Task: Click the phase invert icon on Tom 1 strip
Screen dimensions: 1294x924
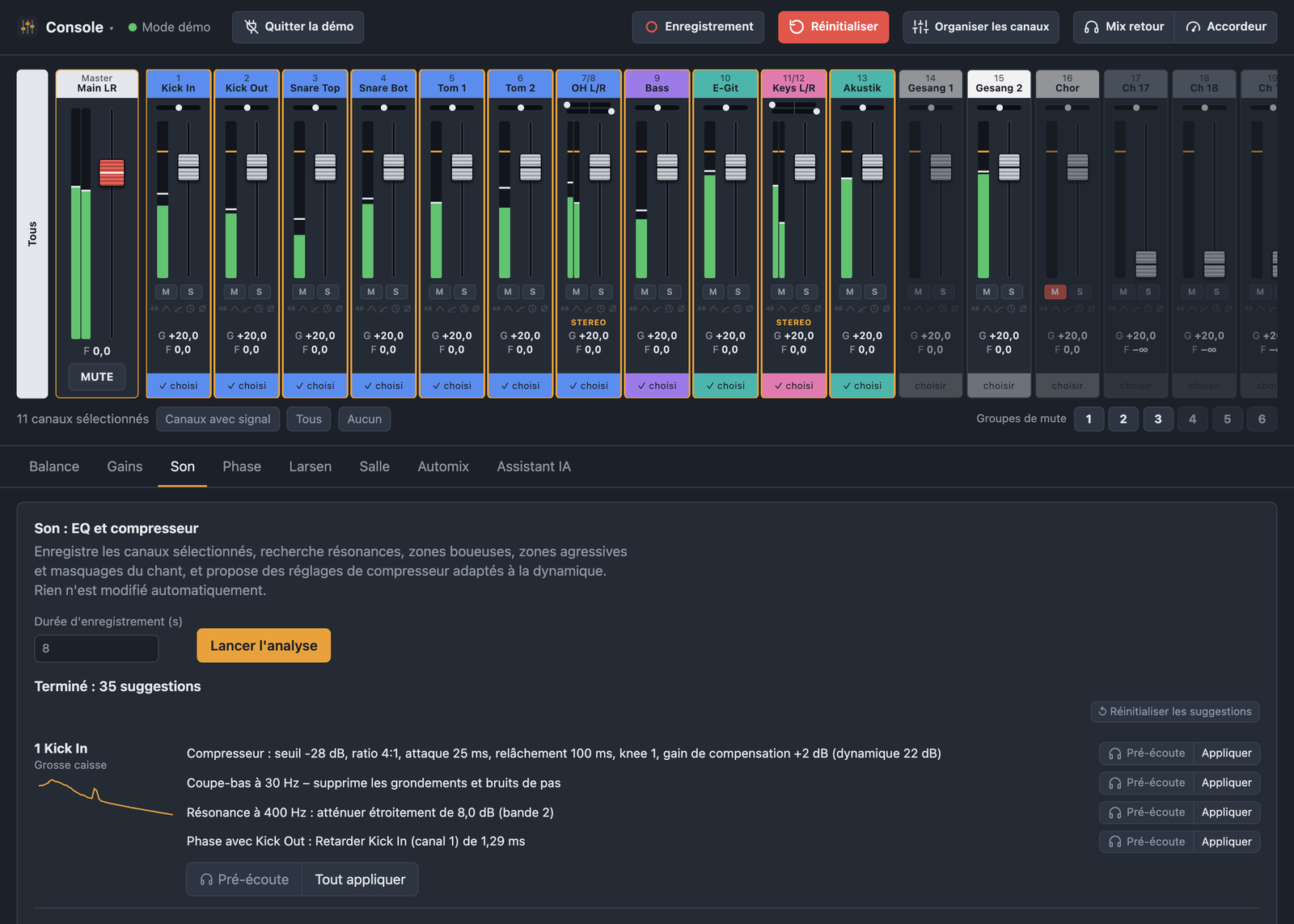Action: coord(476,309)
